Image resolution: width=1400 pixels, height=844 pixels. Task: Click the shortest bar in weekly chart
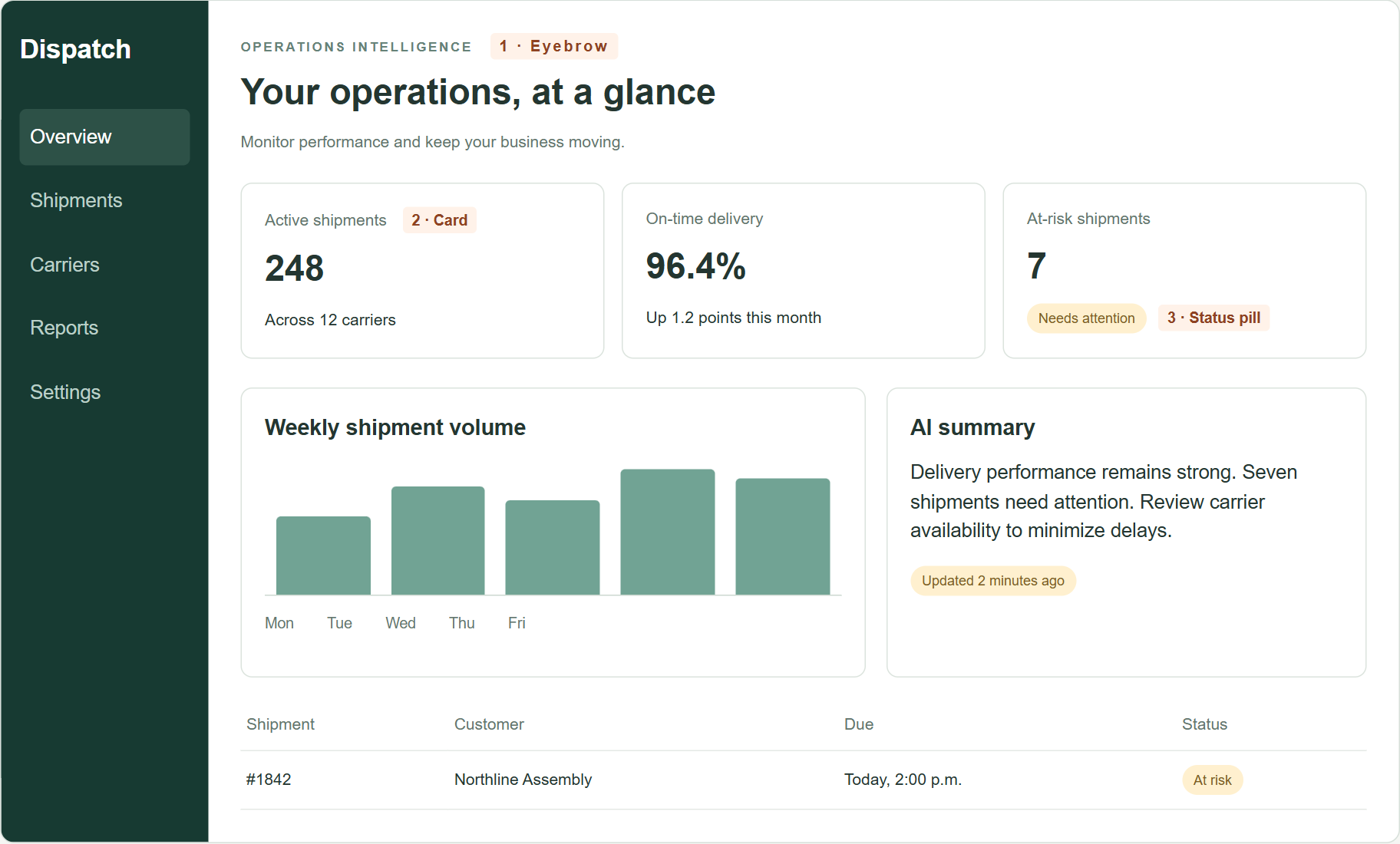(323, 556)
